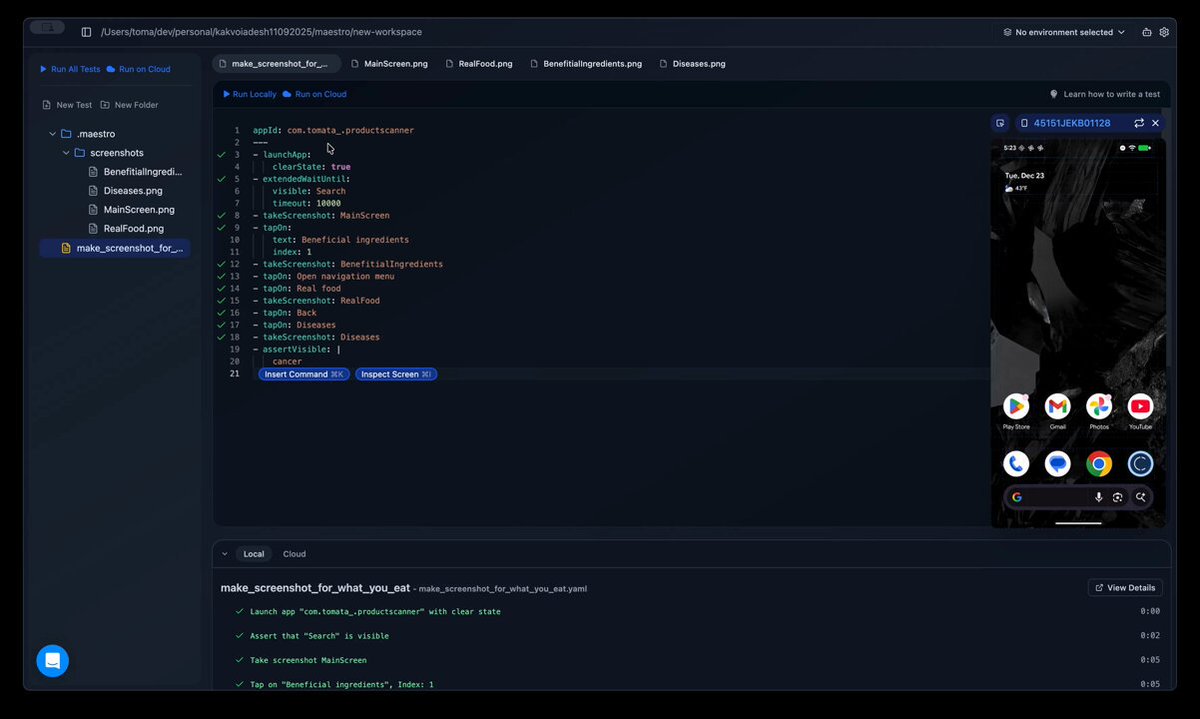Switch to the BenefitialIngredients.png tab
This screenshot has width=1200, height=719.
click(586, 64)
